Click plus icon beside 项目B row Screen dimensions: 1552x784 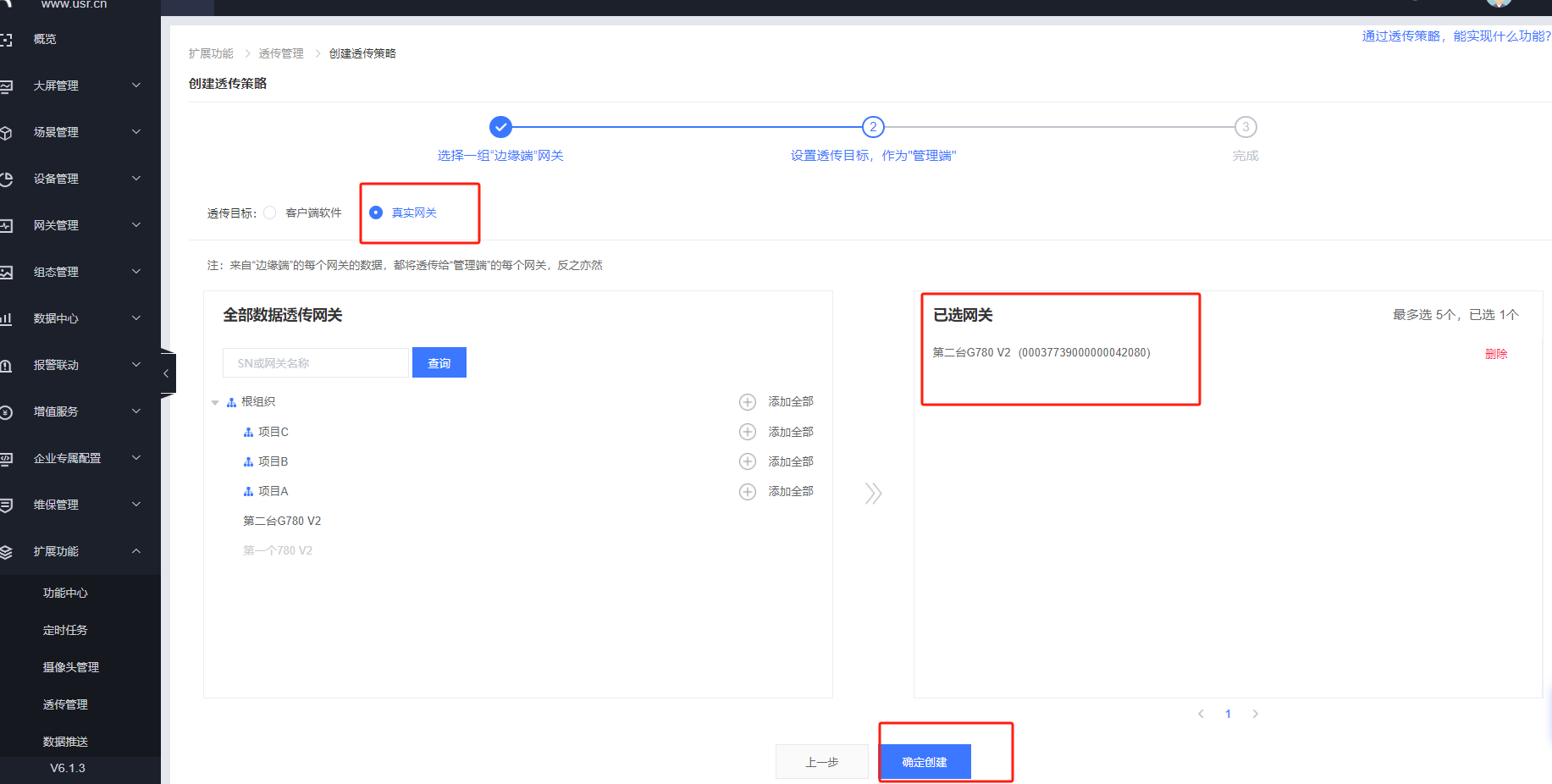tap(747, 461)
